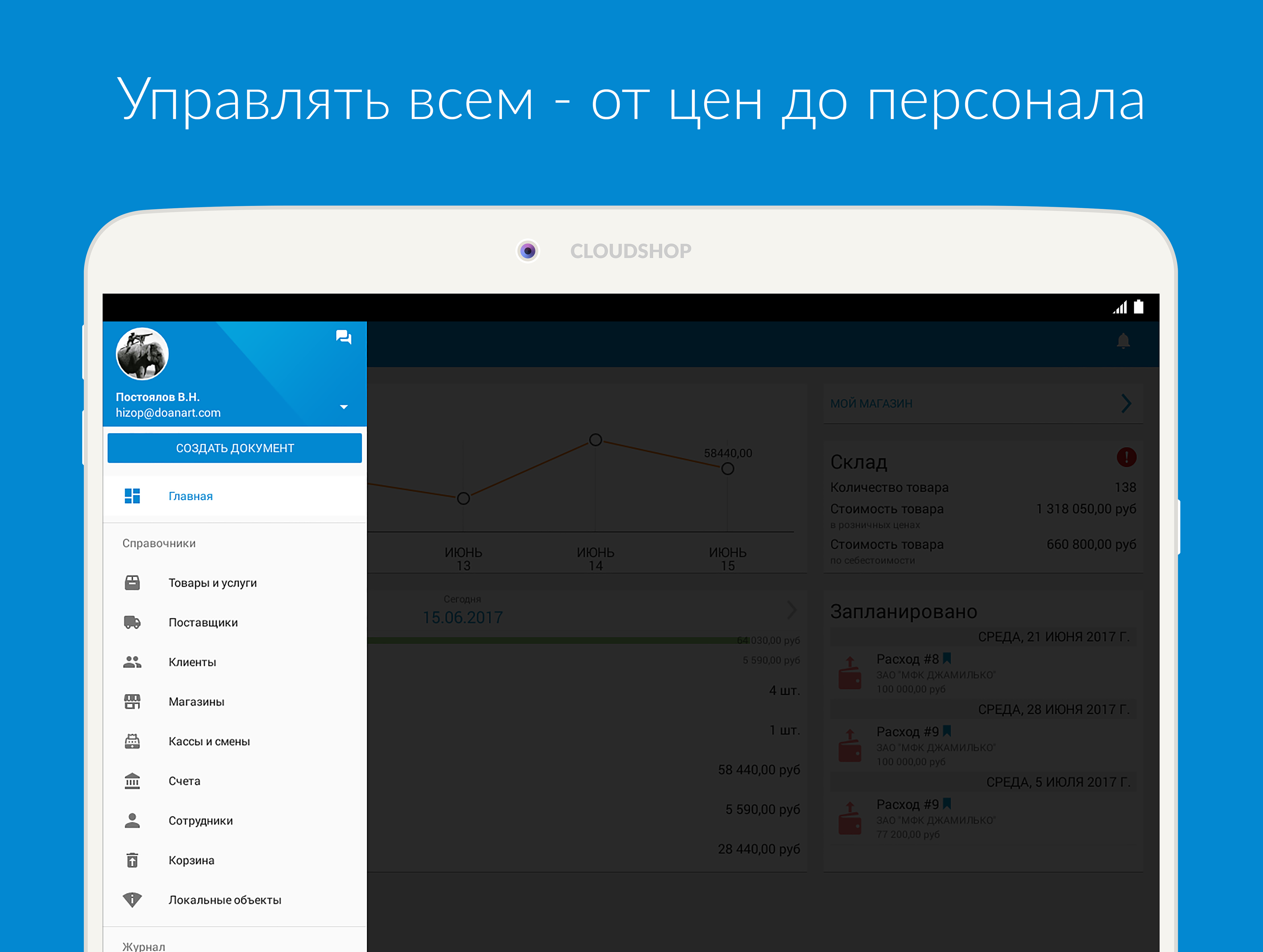Expand the Сегодня date chevron
The width and height of the screenshot is (1263, 952).
(x=792, y=610)
